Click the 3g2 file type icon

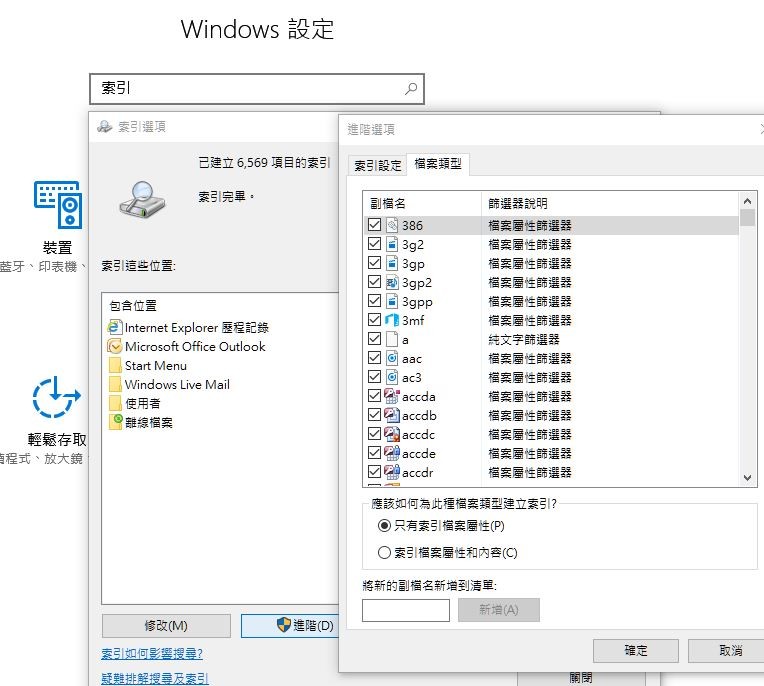(392, 244)
